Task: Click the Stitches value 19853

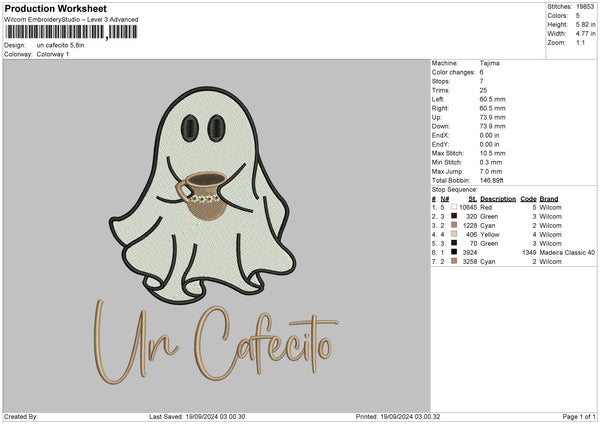Action: [x=585, y=7]
